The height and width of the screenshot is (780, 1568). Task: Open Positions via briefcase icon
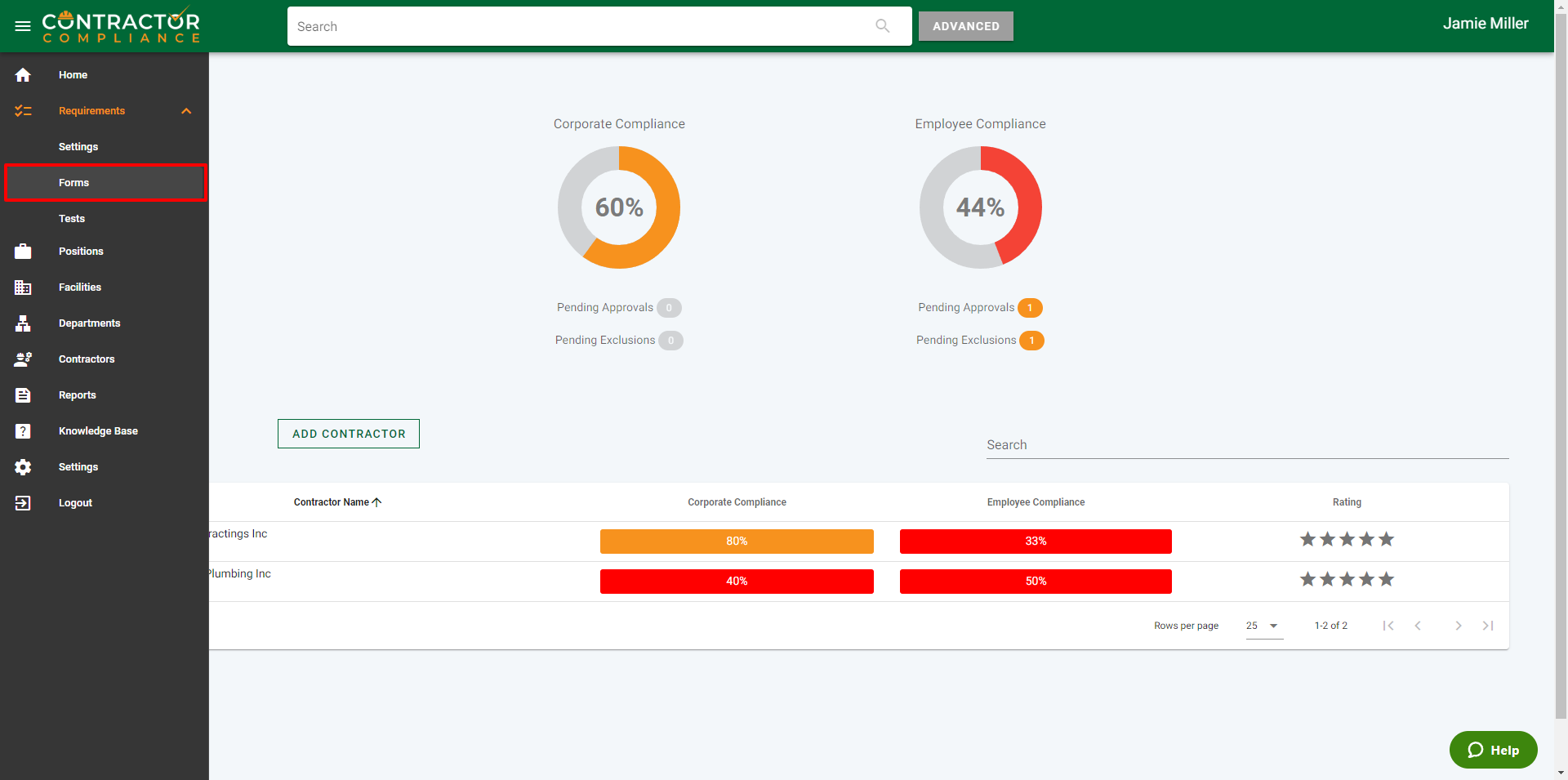[x=23, y=252]
